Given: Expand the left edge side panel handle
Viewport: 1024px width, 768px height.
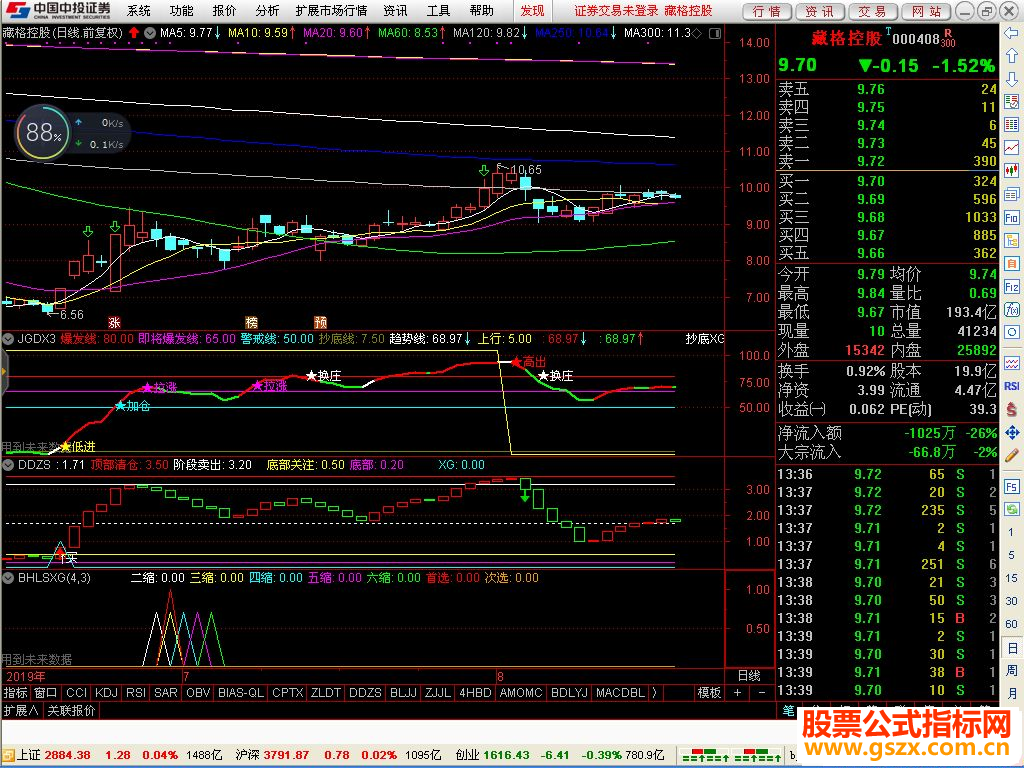Looking at the screenshot, I should 3,372.
